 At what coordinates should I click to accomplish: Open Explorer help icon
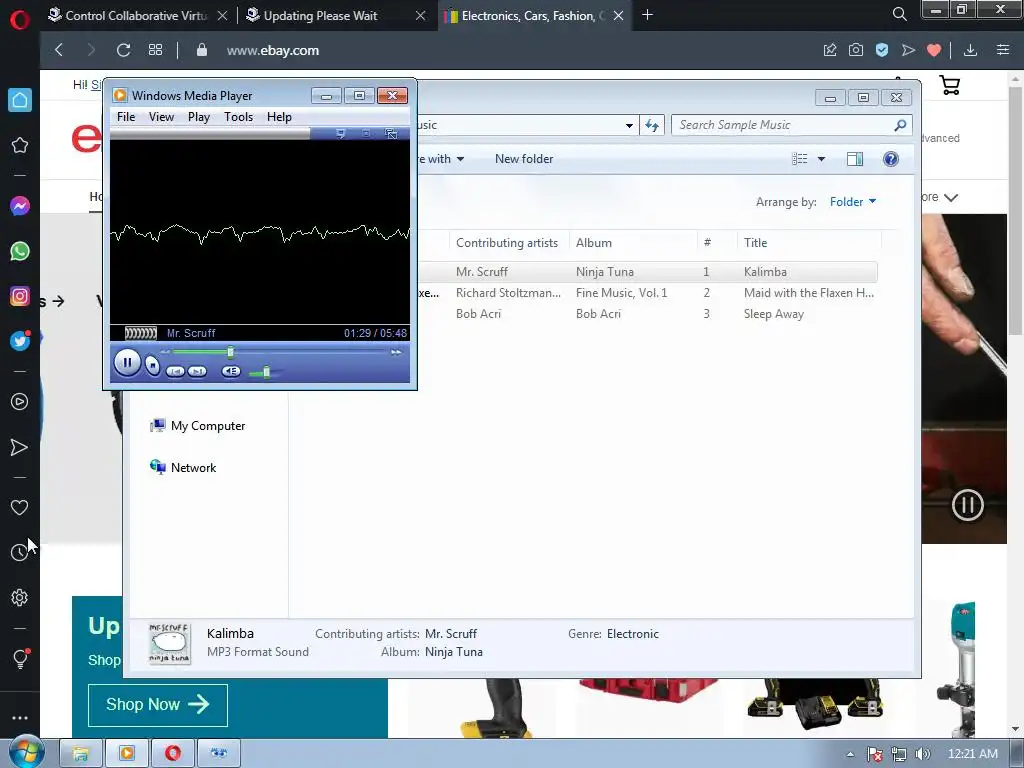891,159
